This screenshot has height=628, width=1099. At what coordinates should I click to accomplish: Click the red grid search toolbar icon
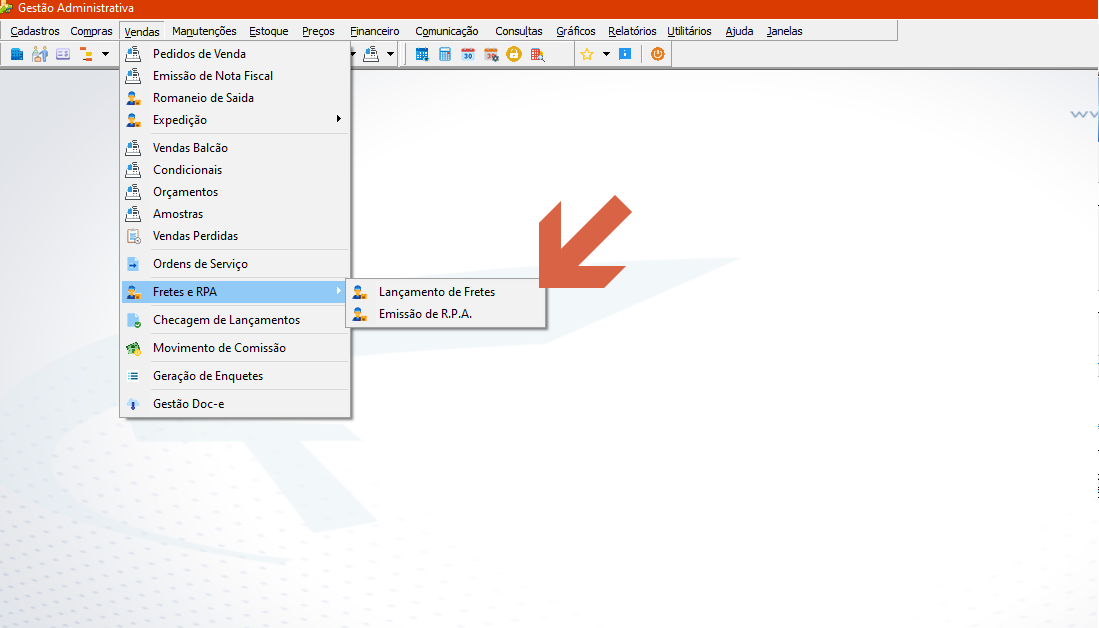coord(538,54)
